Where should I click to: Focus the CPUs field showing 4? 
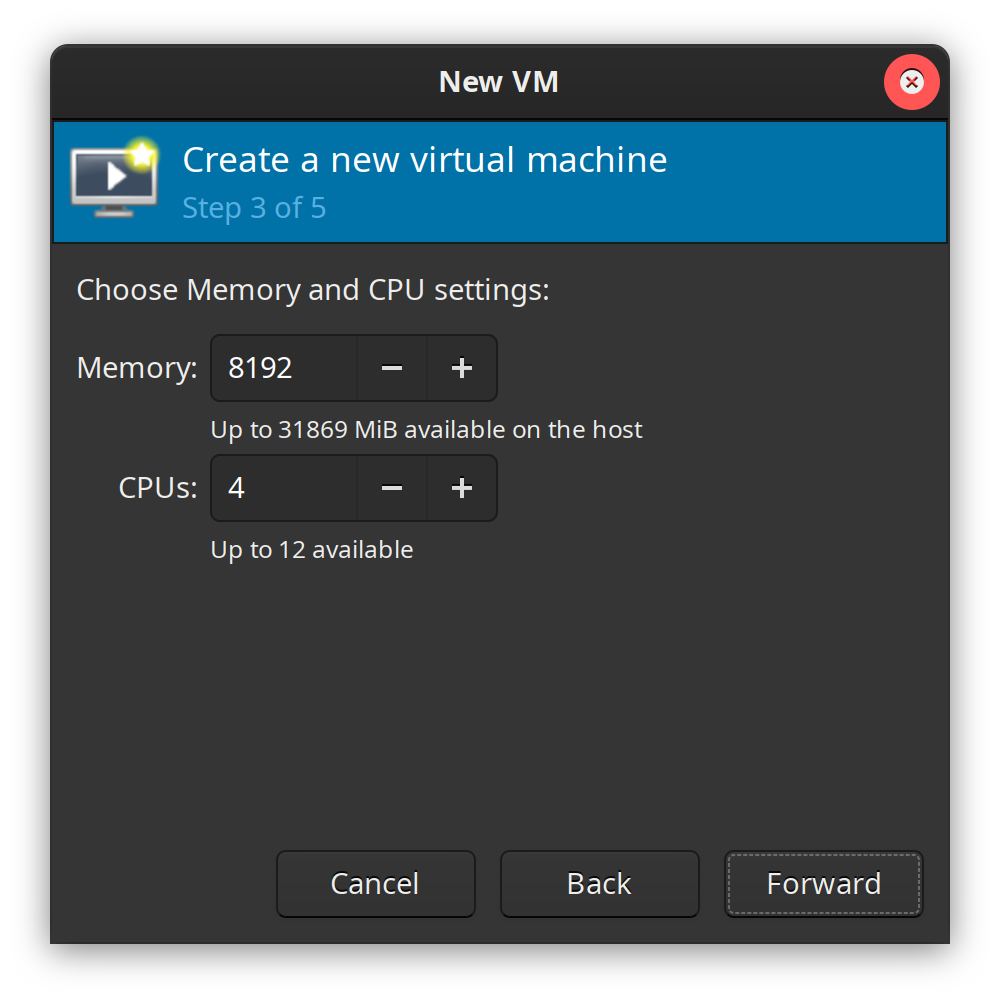[283, 488]
